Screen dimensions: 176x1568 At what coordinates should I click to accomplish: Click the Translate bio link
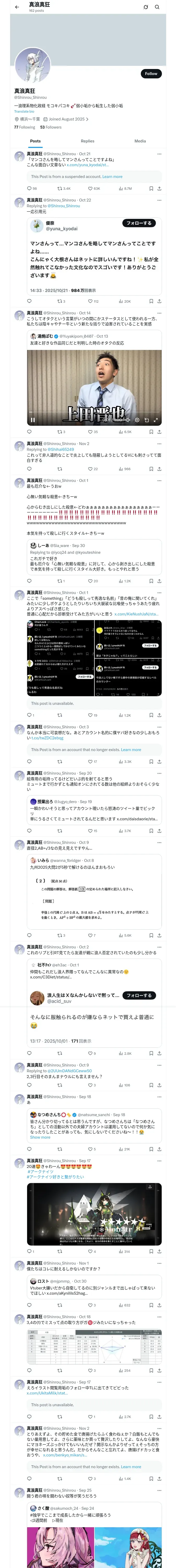(24, 111)
